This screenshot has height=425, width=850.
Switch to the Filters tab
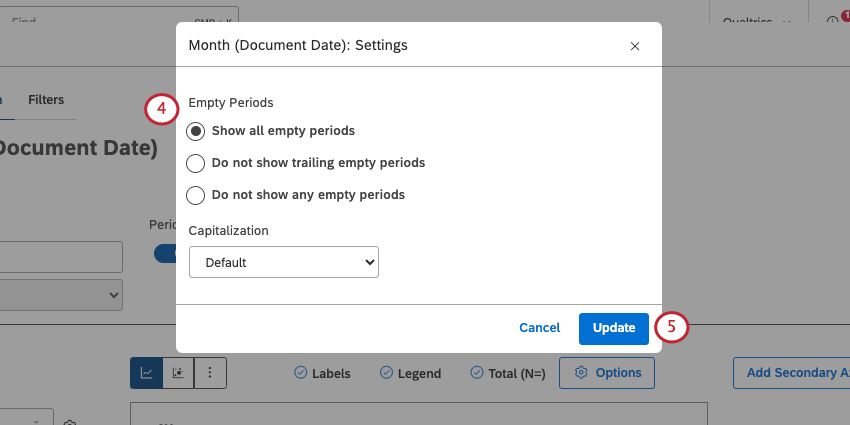pos(46,100)
